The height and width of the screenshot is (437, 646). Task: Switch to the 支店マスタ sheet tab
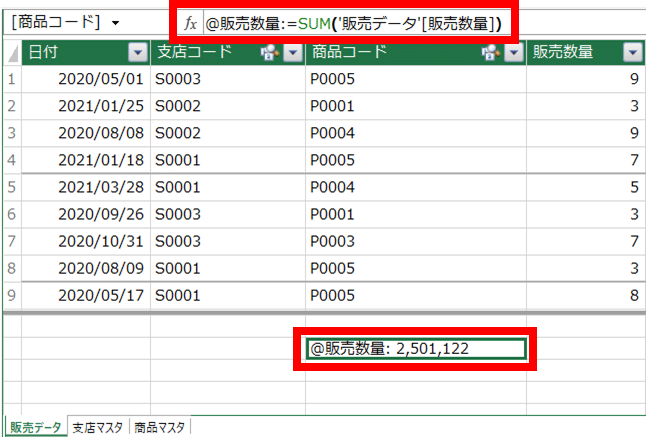pos(98,428)
